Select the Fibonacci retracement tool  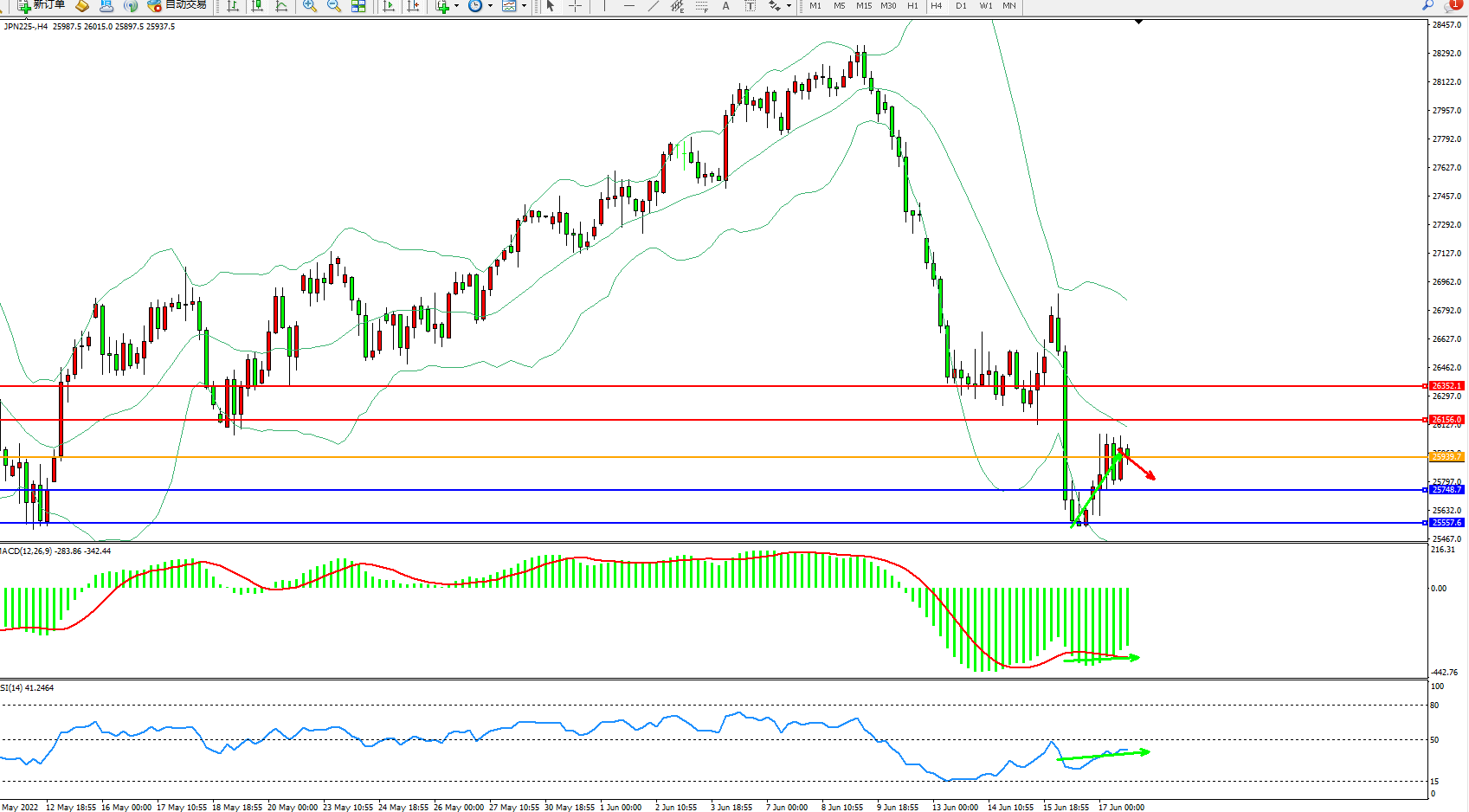[701, 6]
